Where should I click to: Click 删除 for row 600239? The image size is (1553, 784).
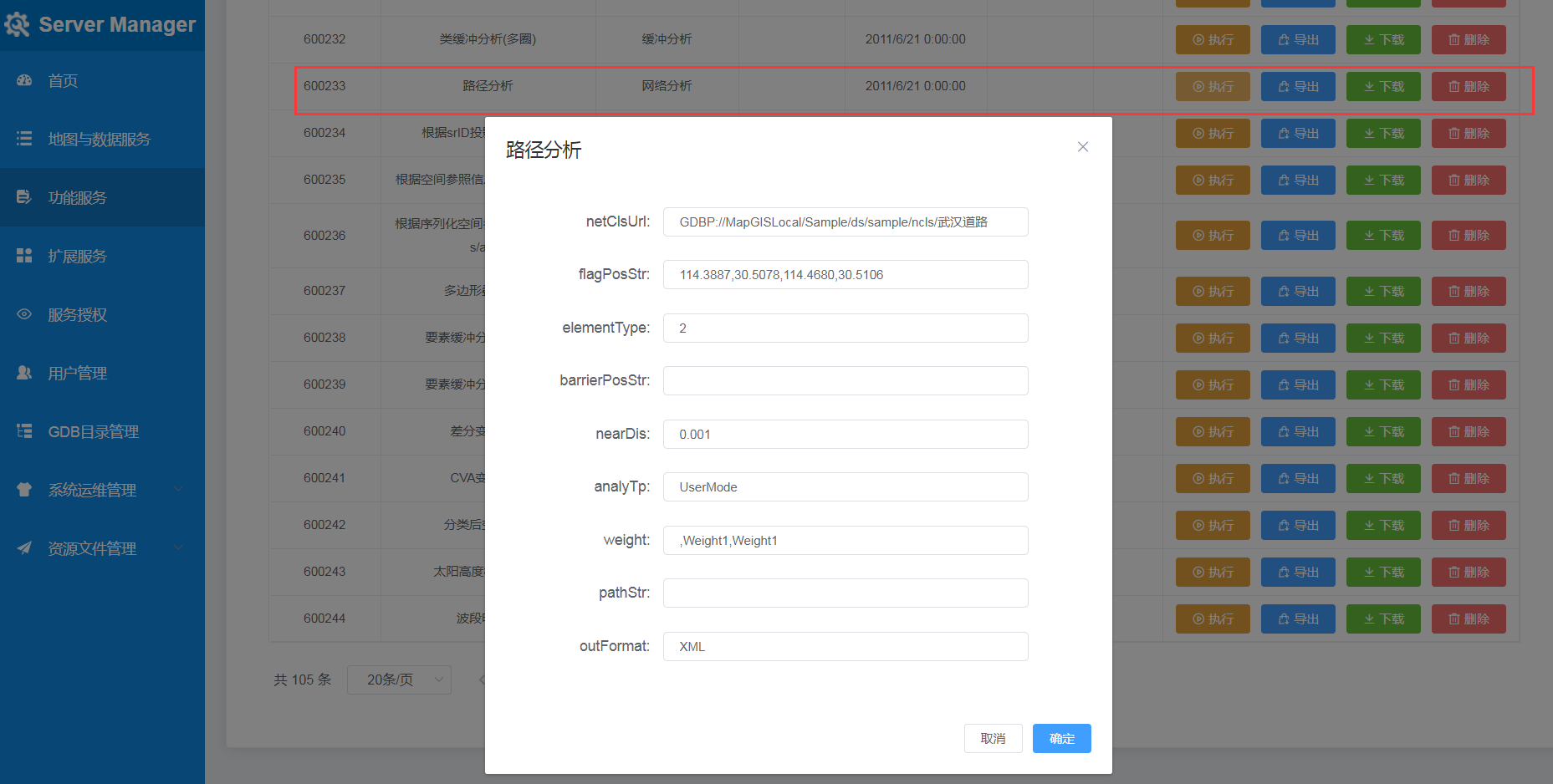[1469, 385]
